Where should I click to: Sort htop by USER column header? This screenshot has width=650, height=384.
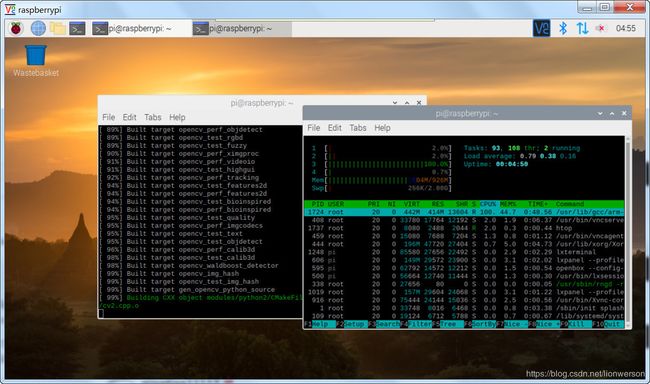(336, 204)
